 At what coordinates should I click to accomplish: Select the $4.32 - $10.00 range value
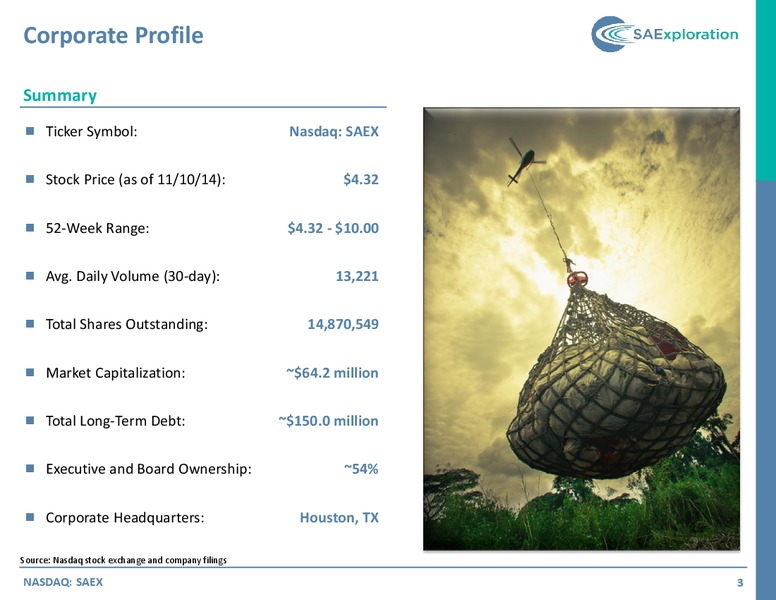pos(333,228)
